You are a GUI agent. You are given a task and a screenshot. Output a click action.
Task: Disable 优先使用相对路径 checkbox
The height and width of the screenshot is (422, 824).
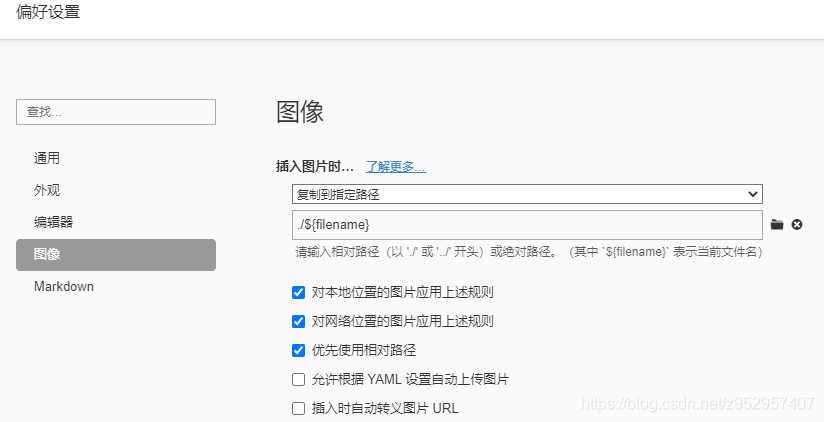[x=298, y=350]
